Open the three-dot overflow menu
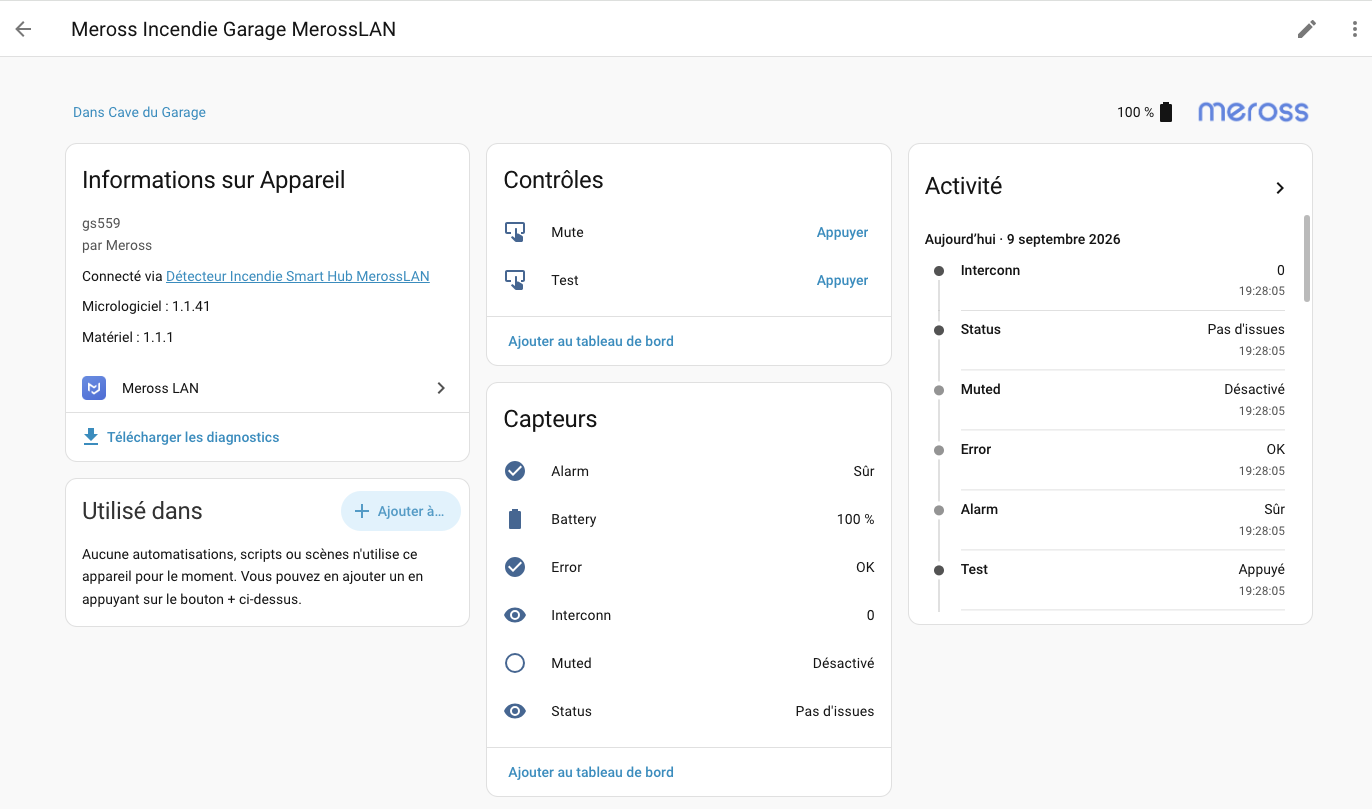This screenshot has height=809, width=1372. tap(1354, 29)
